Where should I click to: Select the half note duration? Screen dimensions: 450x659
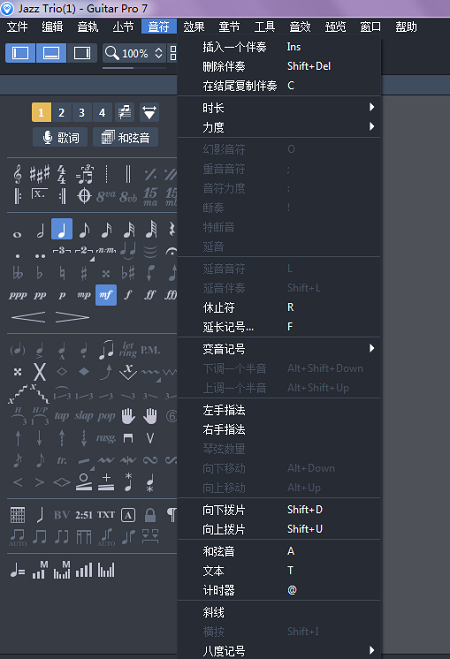(x=40, y=230)
